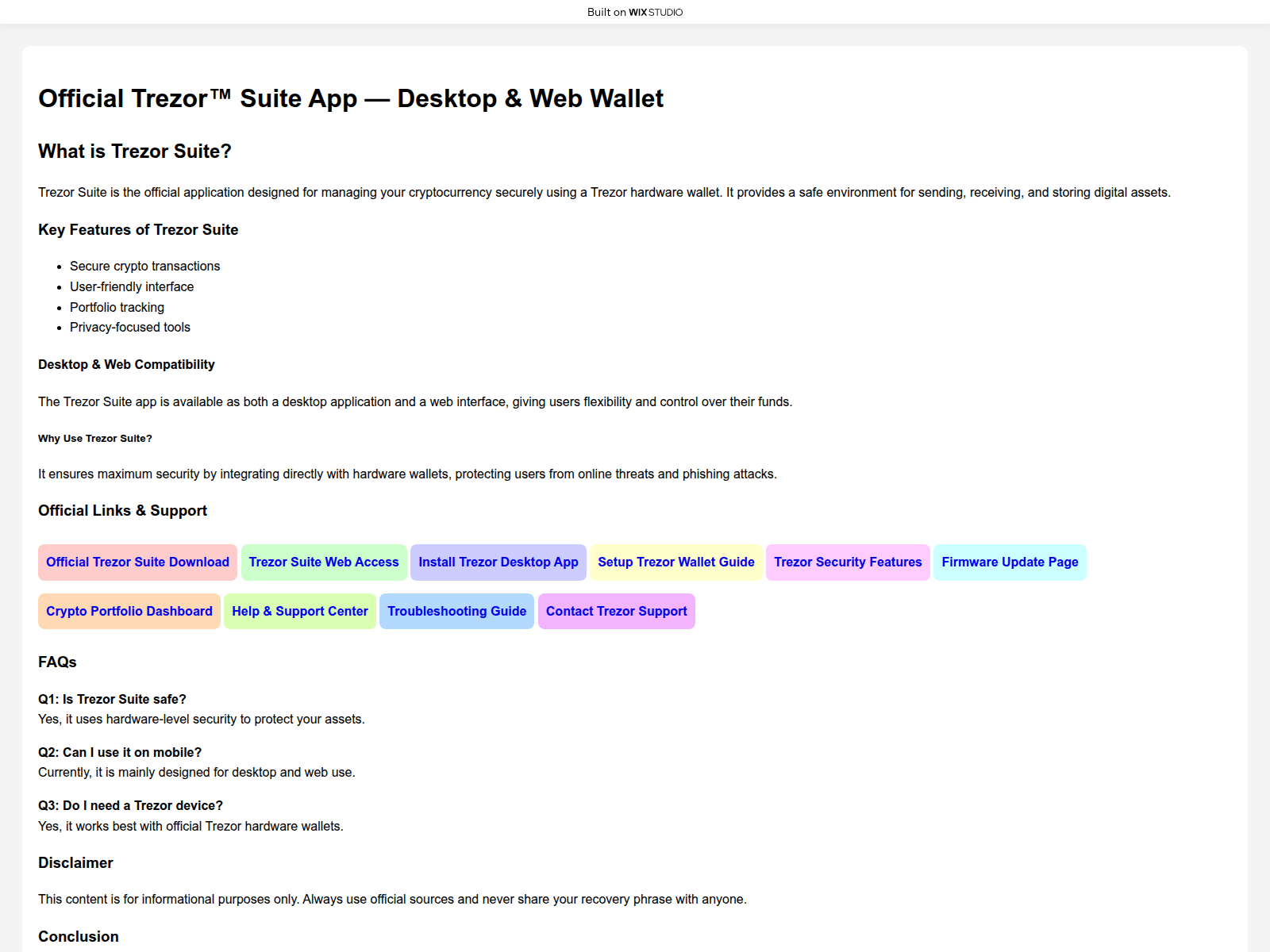Screen dimensions: 1270x952
Task: Click the 'Why Use Trezor Suite?' heading
Action: (95, 439)
